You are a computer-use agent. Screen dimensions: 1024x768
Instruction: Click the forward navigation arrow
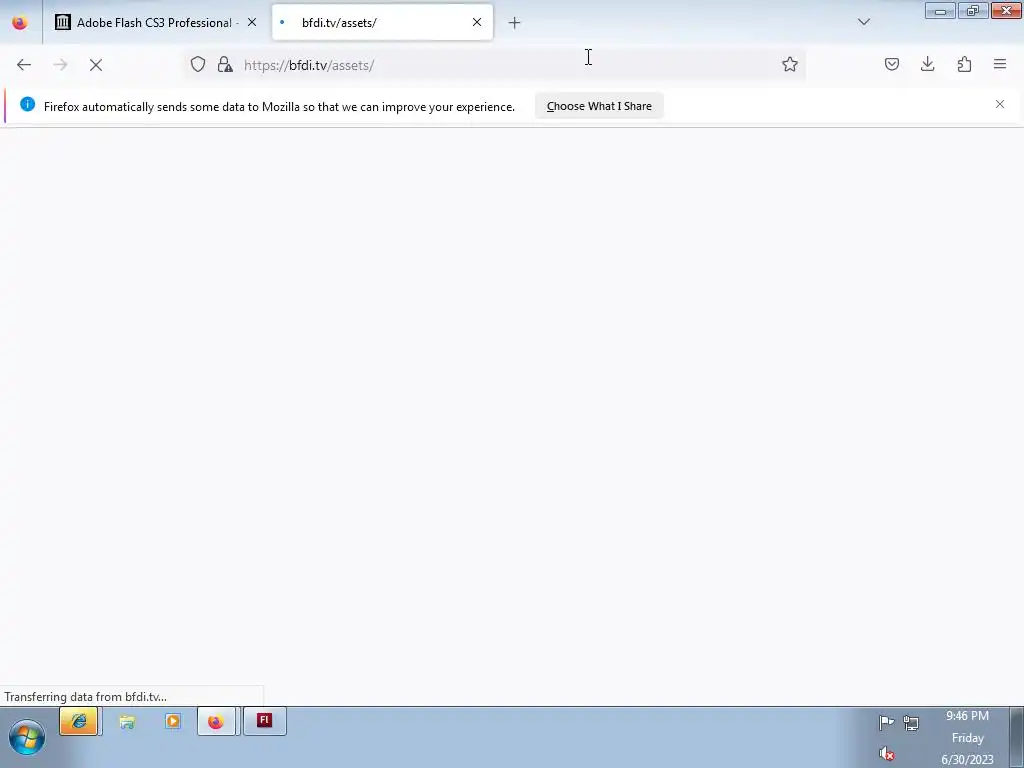[x=60, y=65]
